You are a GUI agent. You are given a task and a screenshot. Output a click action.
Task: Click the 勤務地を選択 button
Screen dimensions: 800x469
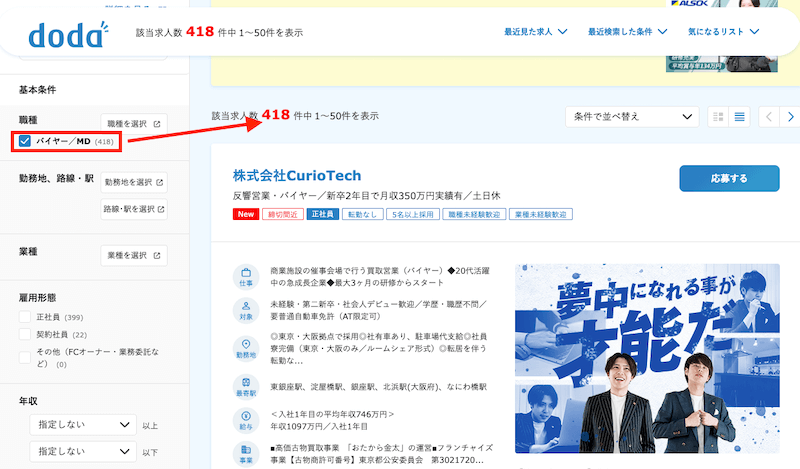point(134,182)
